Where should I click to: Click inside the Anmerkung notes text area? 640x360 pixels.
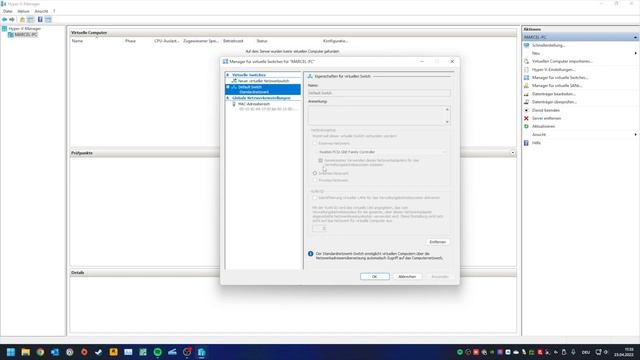(x=376, y=116)
